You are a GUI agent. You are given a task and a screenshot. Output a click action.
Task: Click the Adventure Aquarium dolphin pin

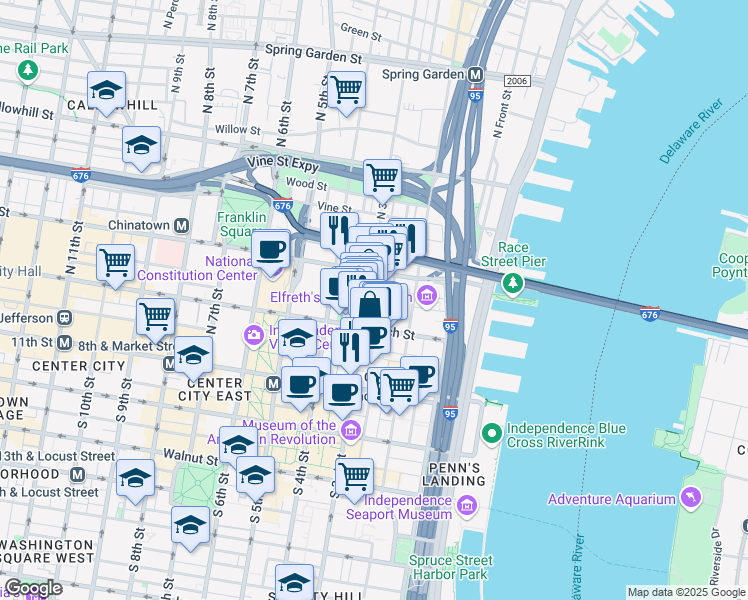tap(691, 497)
